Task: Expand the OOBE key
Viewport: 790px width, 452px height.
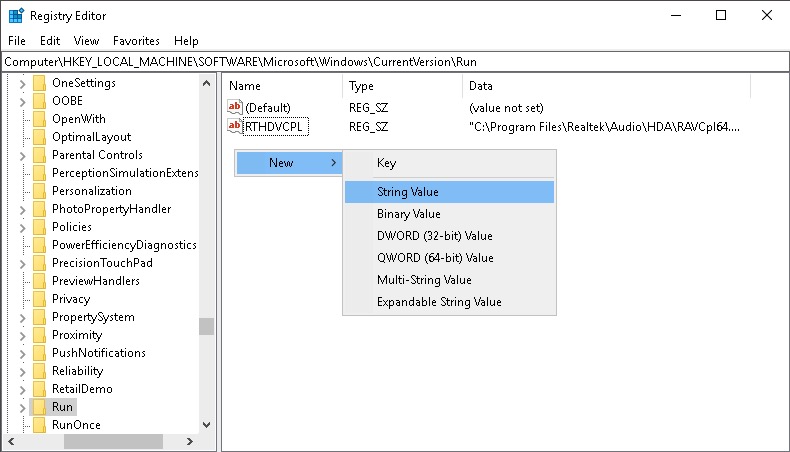Action: [22, 102]
